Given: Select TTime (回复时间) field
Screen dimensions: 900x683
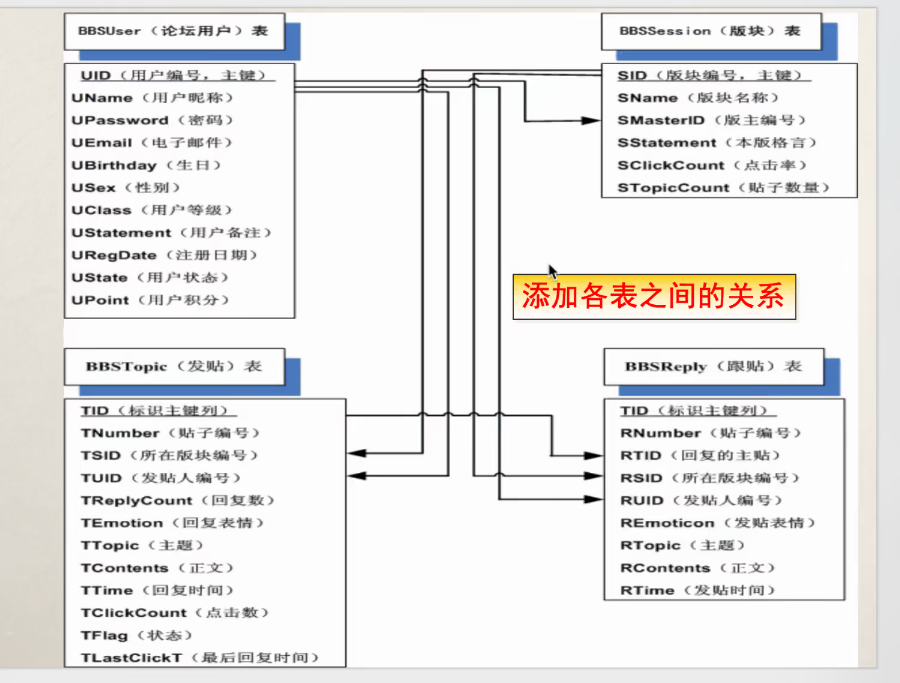Looking at the screenshot, I should pos(157,590).
